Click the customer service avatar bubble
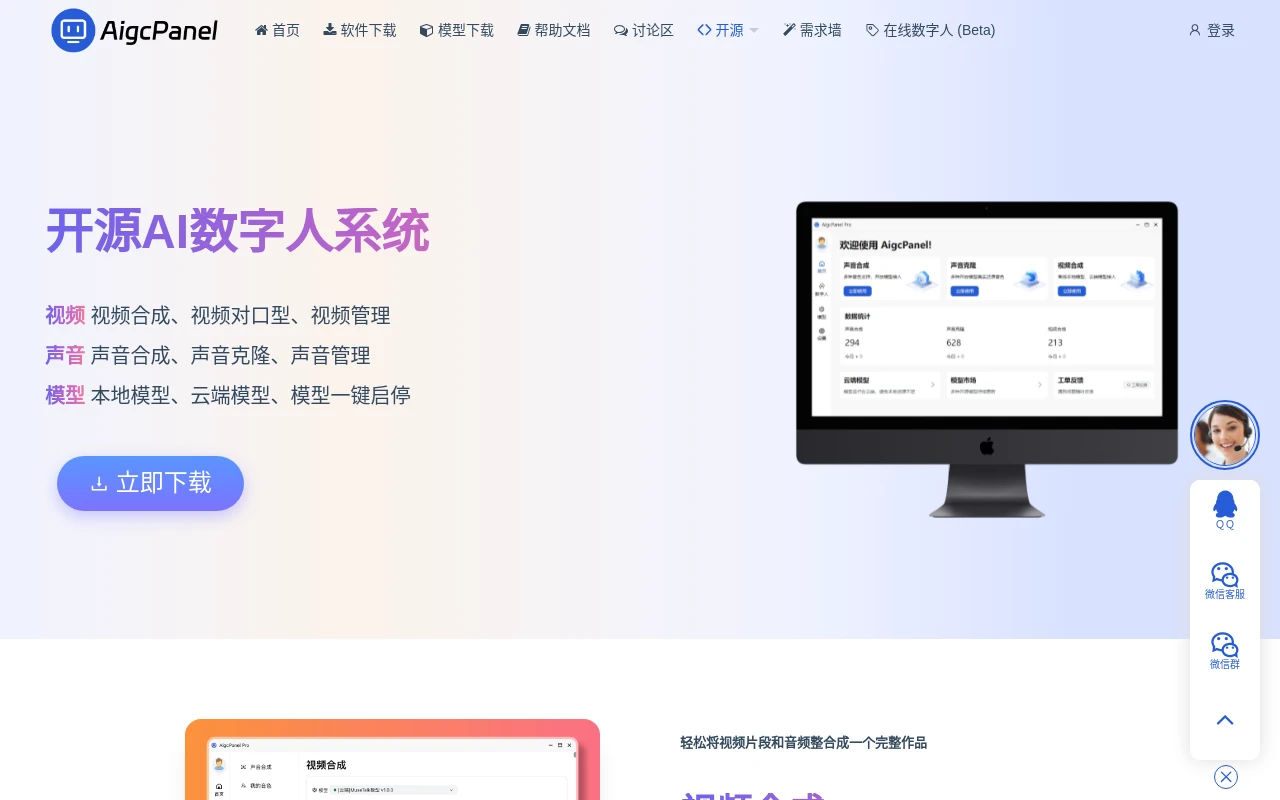The image size is (1280, 800). (1225, 434)
